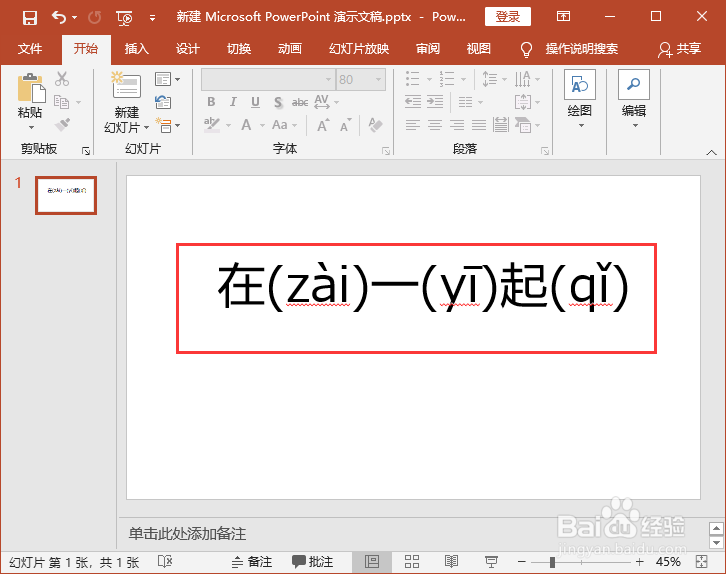Screen dimensions: 726x574
Task: Click the Format Painter brush icon
Action: (x=62, y=124)
